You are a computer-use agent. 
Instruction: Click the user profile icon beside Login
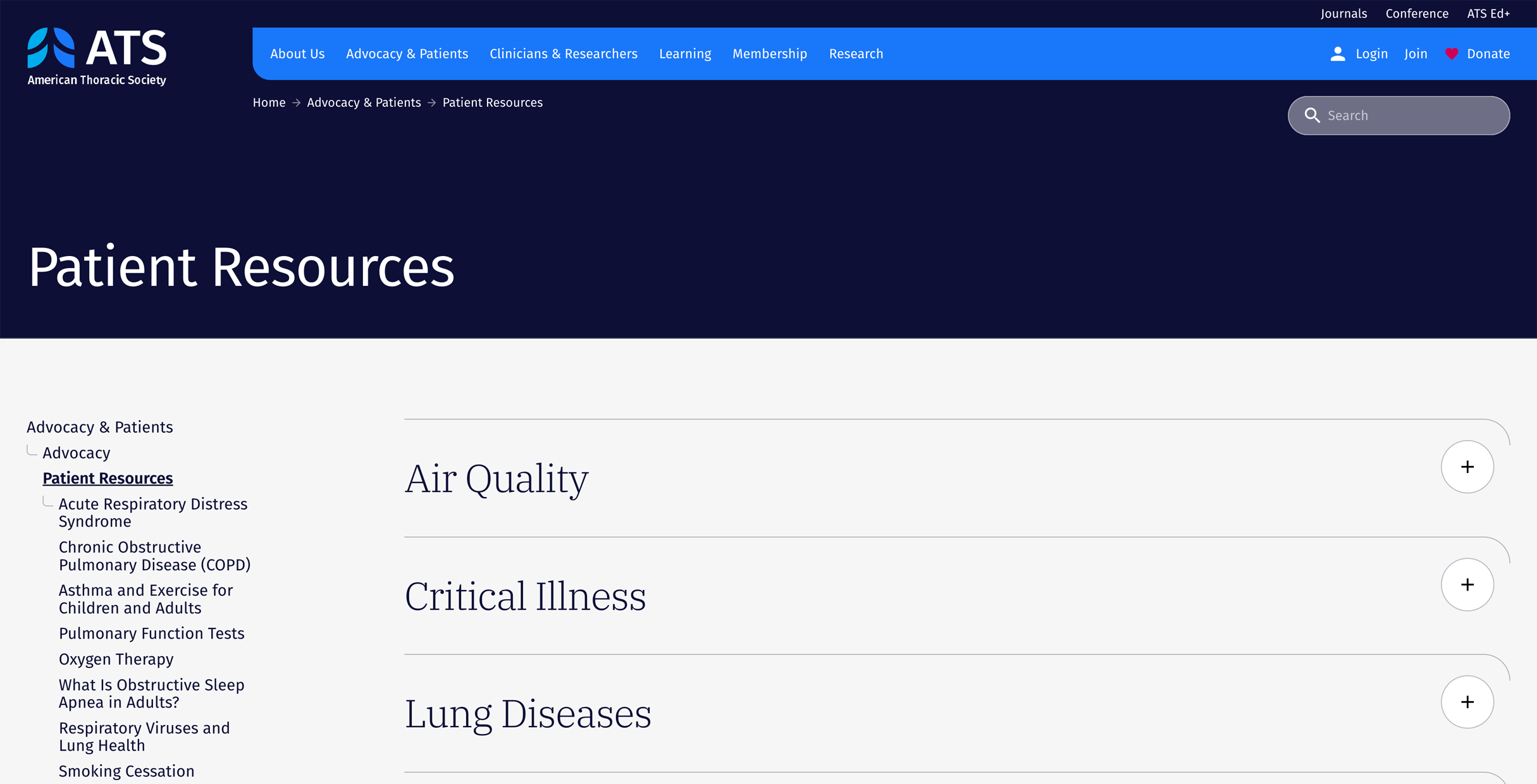pos(1337,54)
